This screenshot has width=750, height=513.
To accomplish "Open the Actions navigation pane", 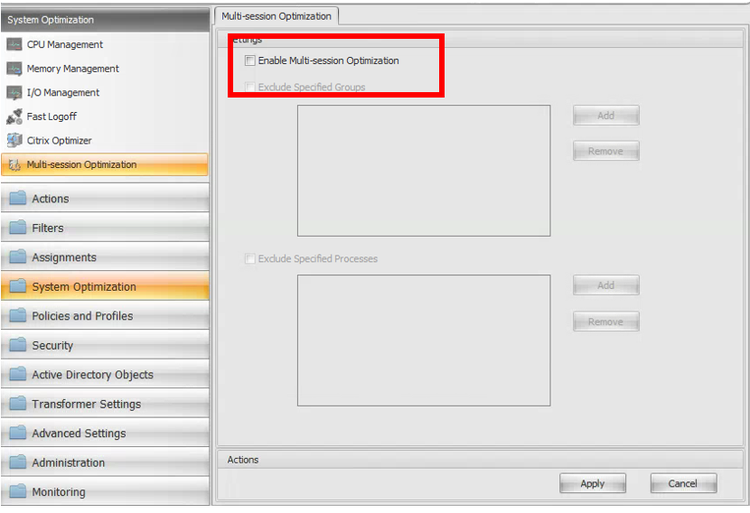I will pos(105,198).
